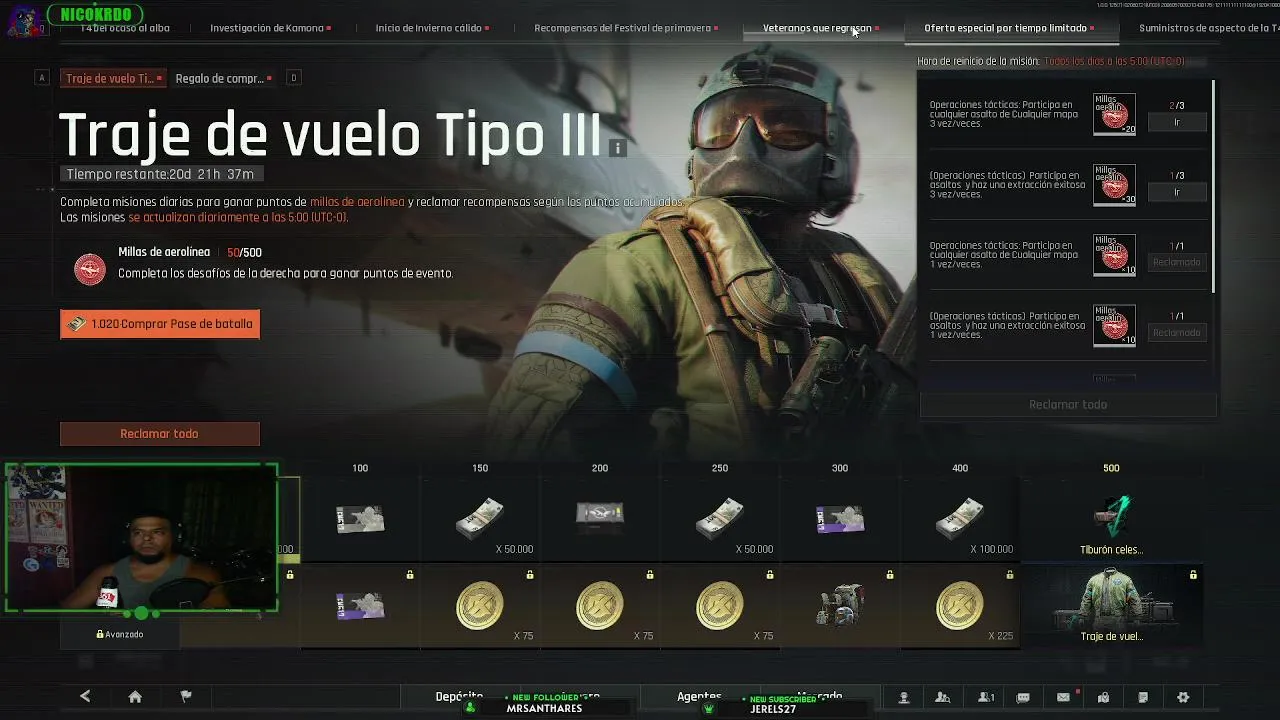This screenshot has width=1280, height=720.
Task: Click the A previous-tab key hint
Action: [41, 78]
